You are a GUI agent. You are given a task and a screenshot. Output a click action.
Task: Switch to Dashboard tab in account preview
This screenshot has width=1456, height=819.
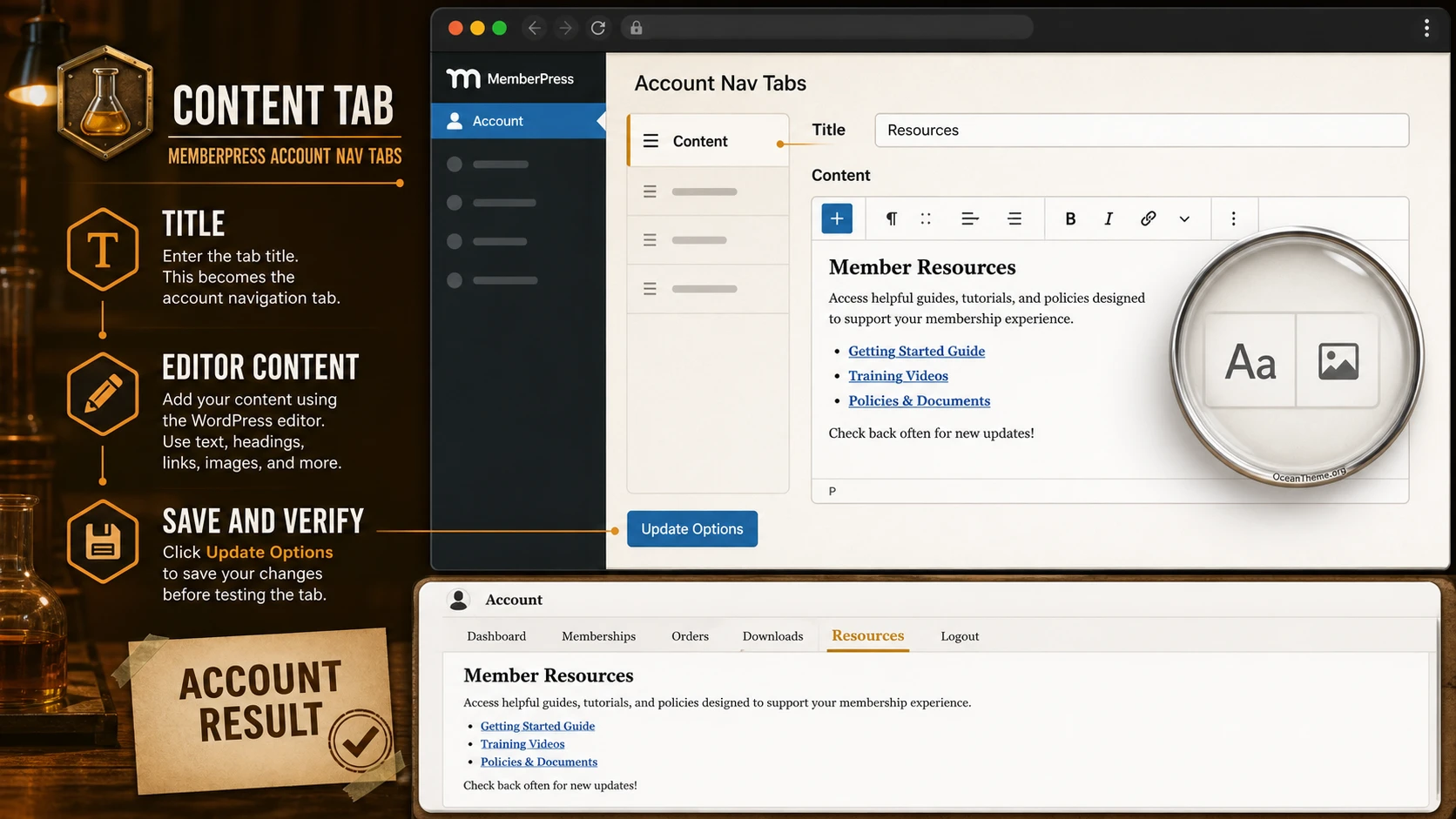click(x=496, y=636)
